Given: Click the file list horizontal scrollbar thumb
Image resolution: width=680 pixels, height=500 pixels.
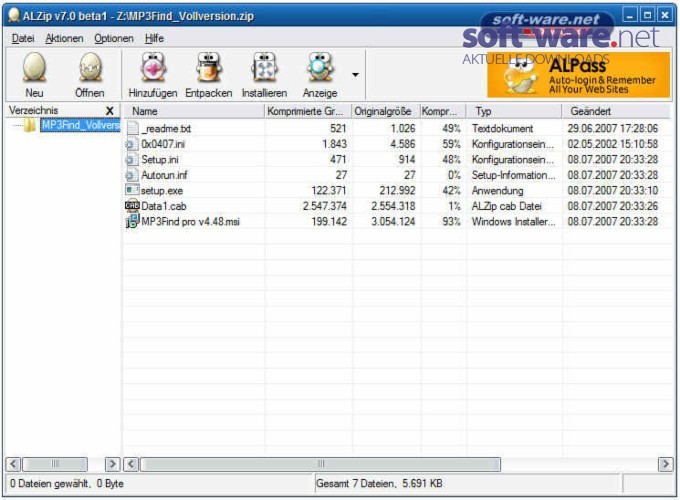Looking at the screenshot, I should (320, 464).
